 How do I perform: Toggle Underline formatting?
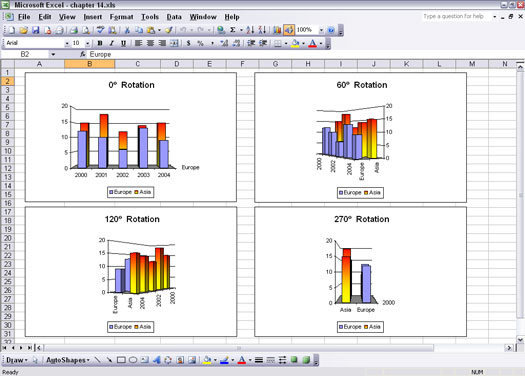tap(123, 43)
